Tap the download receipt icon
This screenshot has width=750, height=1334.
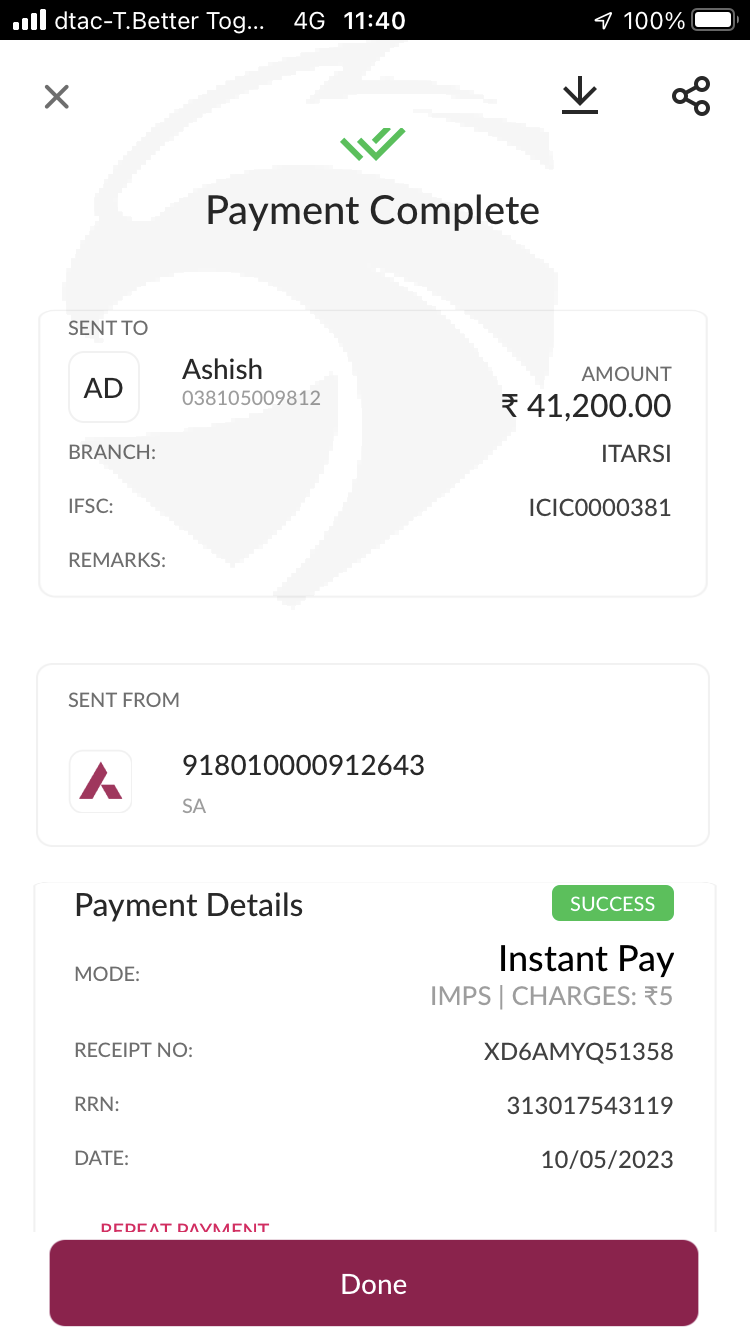579,96
